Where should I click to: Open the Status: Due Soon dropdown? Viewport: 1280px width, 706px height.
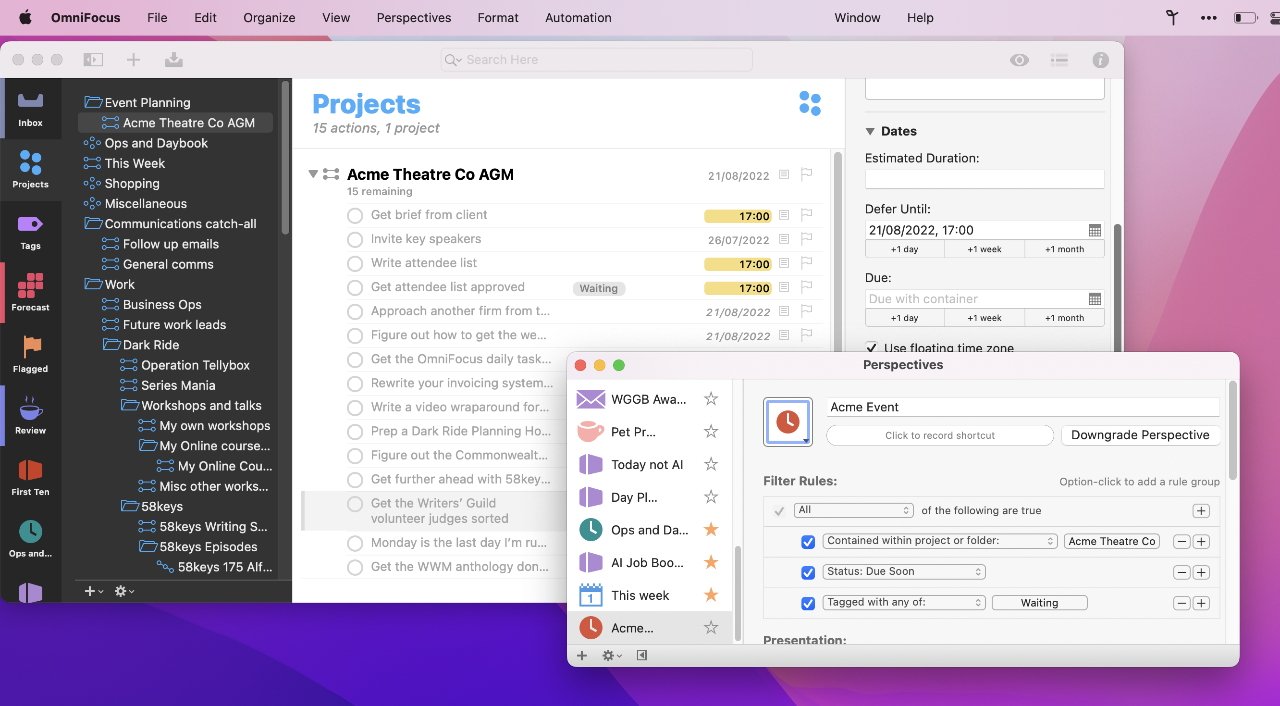(904, 572)
